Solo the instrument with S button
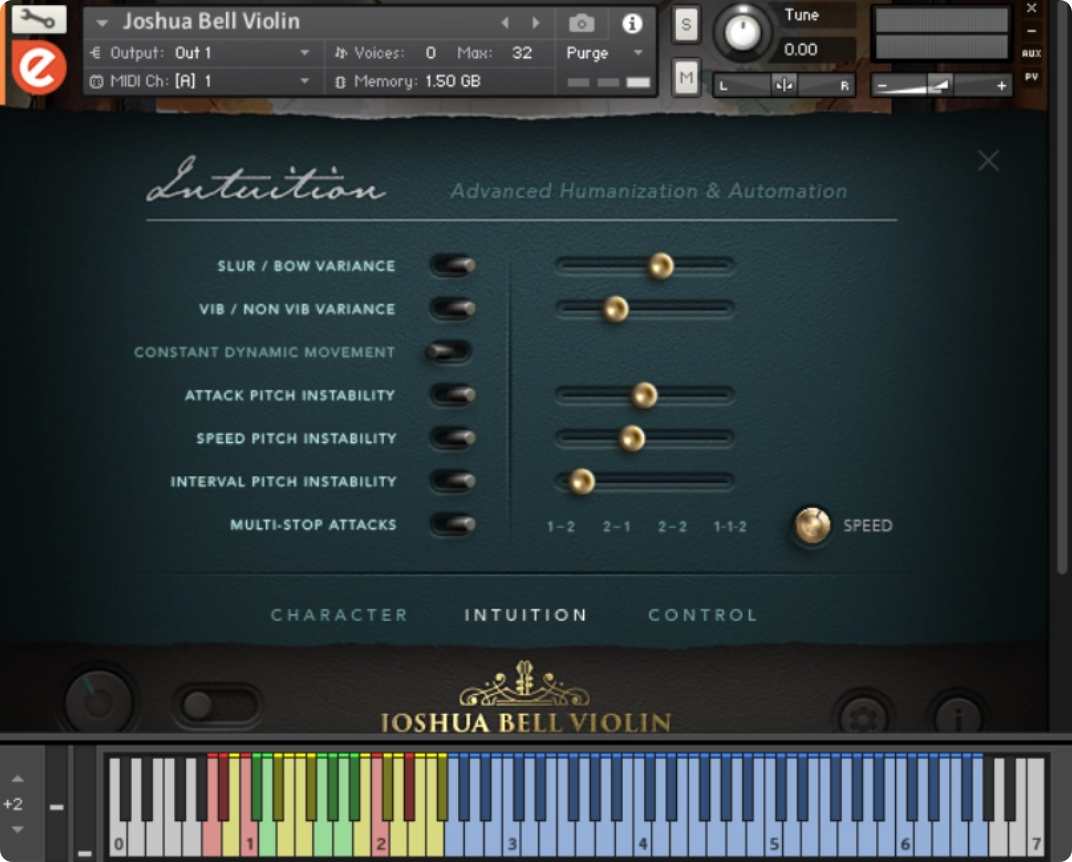The width and height of the screenshot is (1072, 862). [x=686, y=25]
